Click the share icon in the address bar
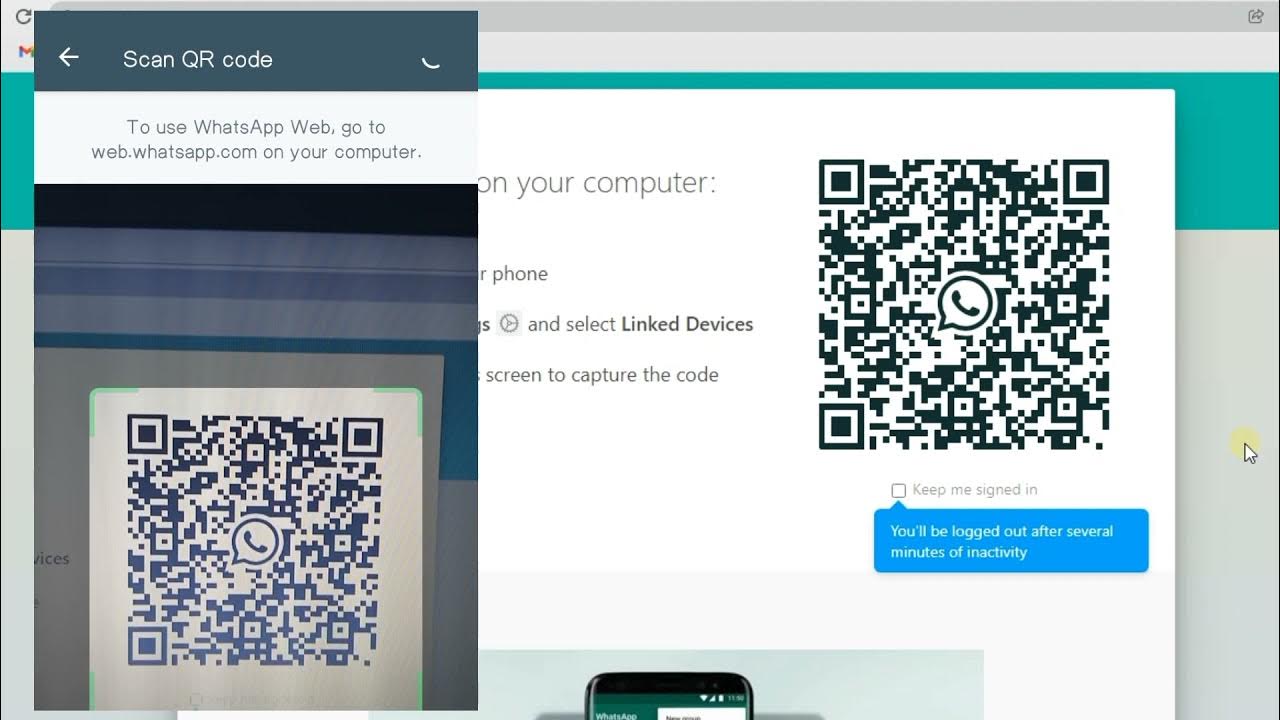Viewport: 1280px width, 720px height. [1256, 16]
